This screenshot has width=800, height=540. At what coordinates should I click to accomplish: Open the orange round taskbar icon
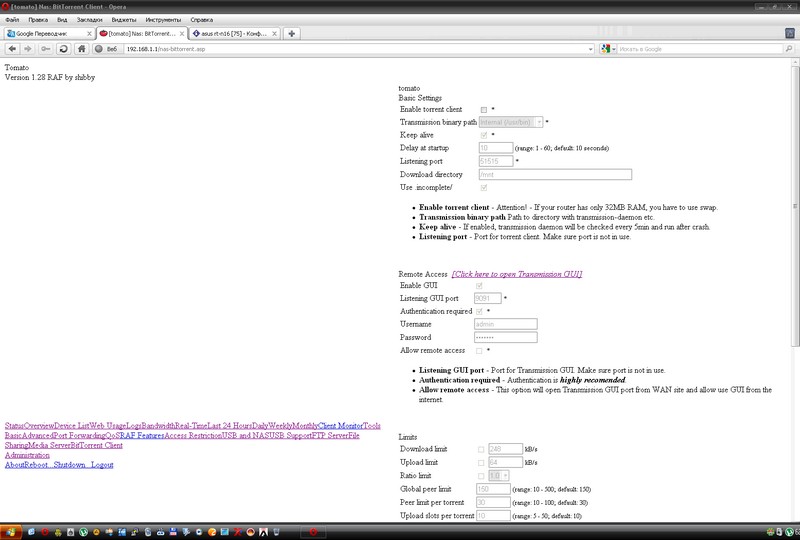212,532
